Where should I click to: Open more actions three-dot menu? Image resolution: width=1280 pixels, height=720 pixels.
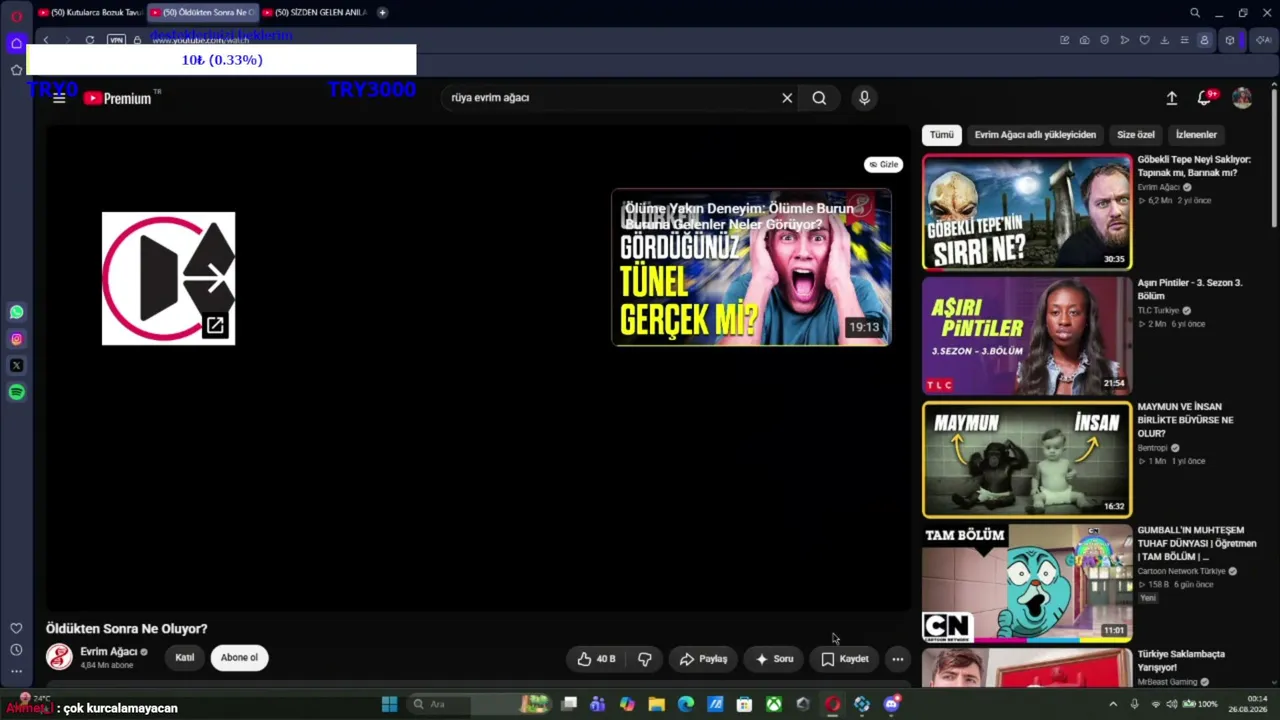pyautogui.click(x=898, y=659)
